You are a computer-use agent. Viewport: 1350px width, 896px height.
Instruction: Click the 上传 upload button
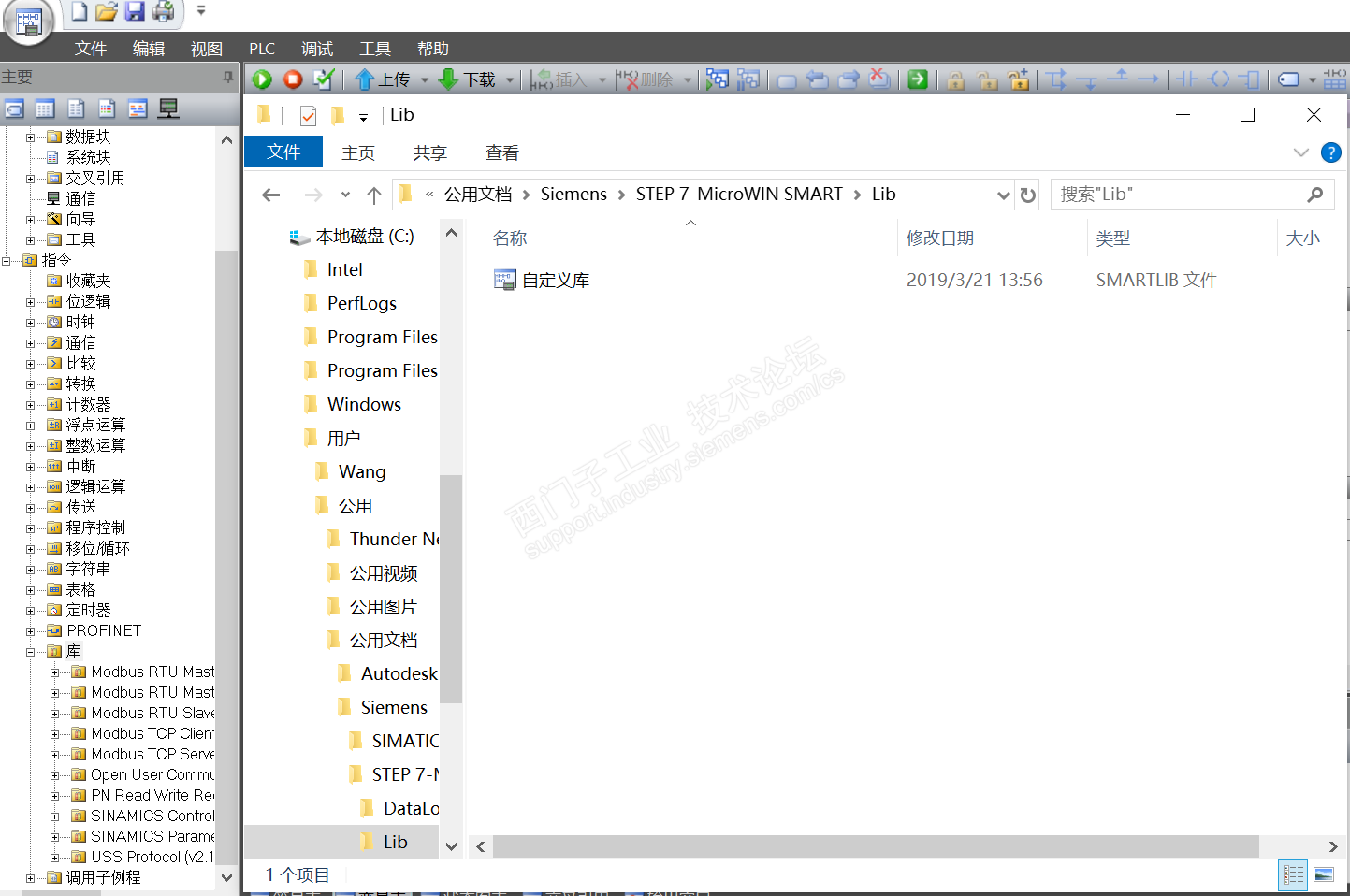click(384, 79)
